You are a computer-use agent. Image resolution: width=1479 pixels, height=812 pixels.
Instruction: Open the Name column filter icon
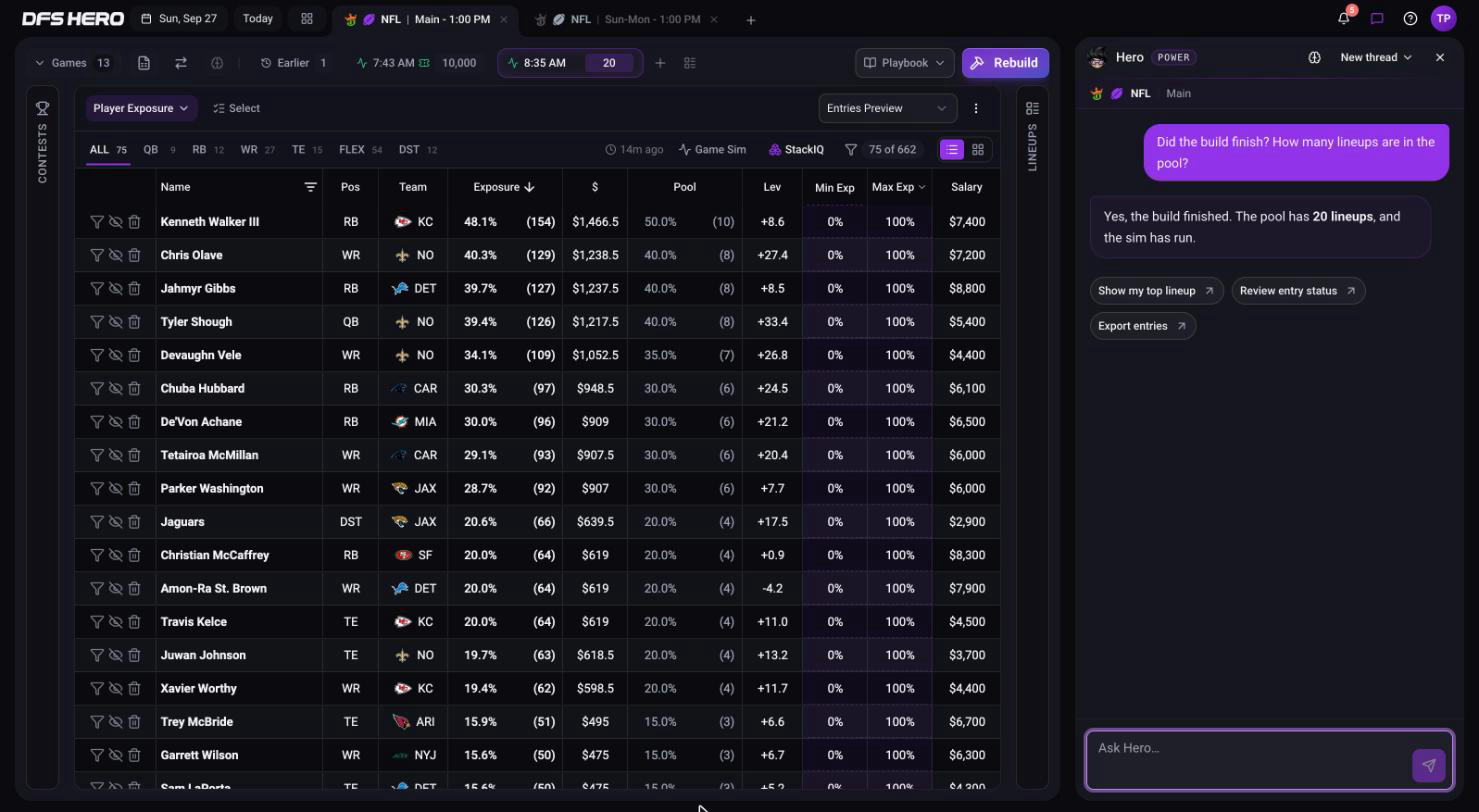click(x=310, y=187)
